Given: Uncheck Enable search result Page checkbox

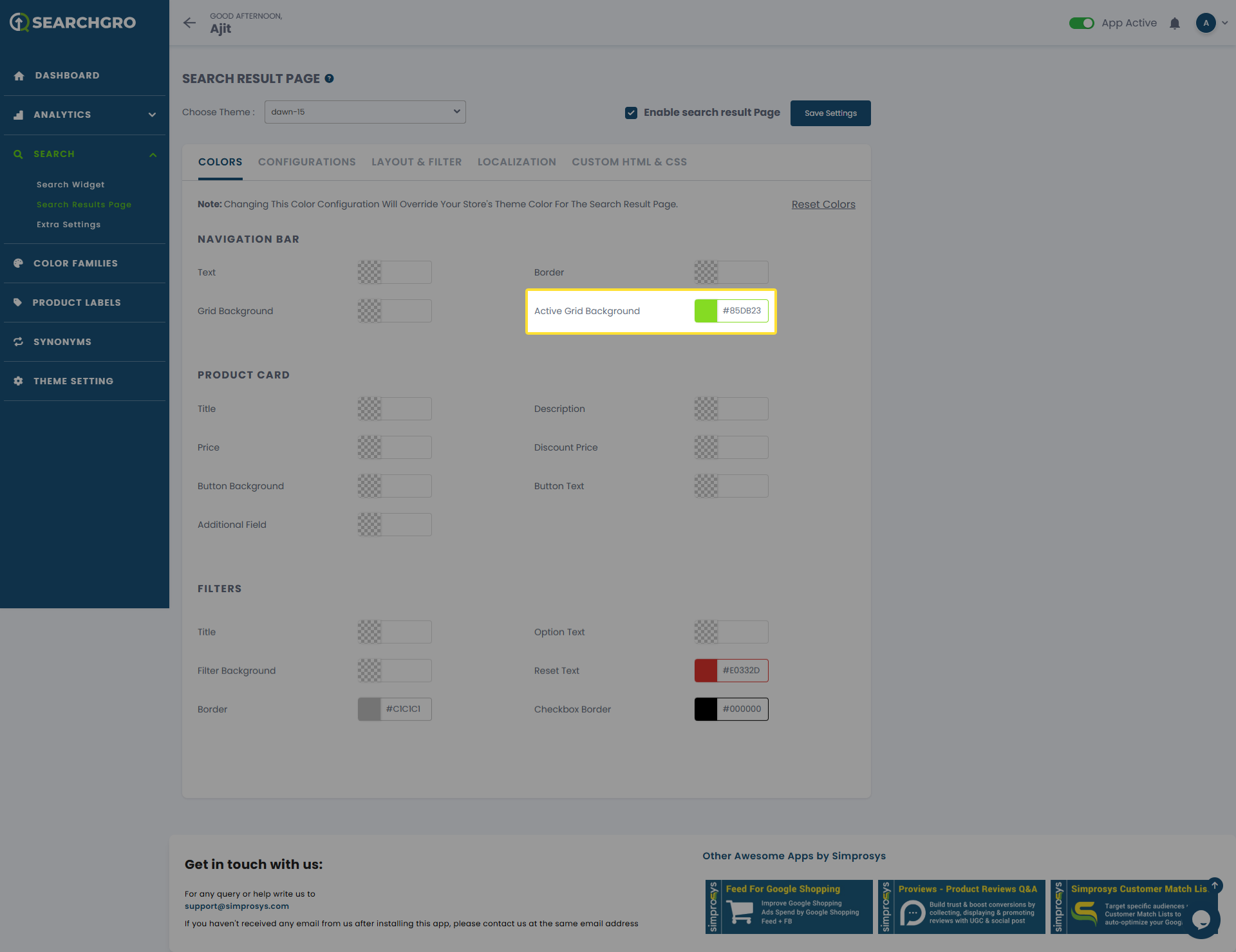Looking at the screenshot, I should 631,113.
